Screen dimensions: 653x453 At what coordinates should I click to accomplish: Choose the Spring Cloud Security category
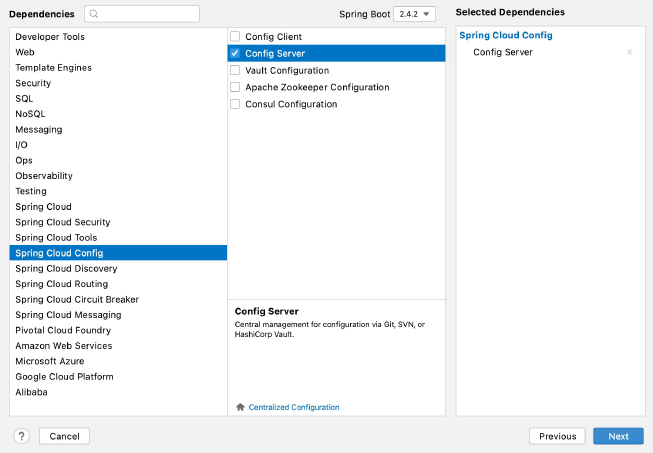pyautogui.click(x=118, y=222)
